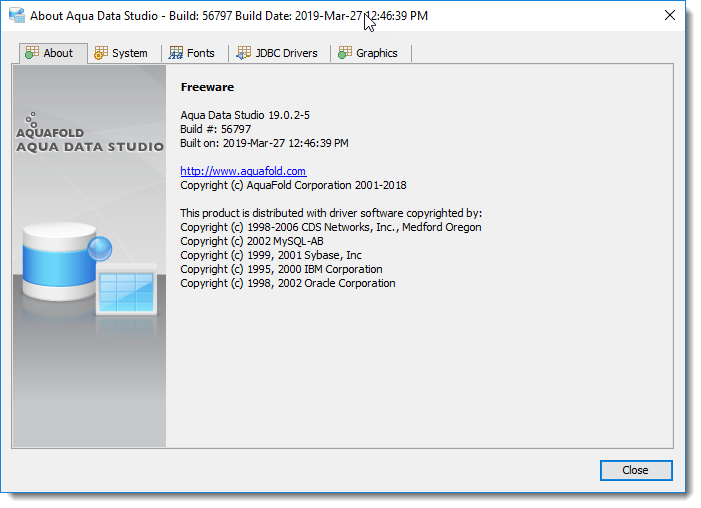The height and width of the screenshot is (508, 701).
Task: Click the JDBC Drivers tab's arrow icon
Action: click(243, 53)
